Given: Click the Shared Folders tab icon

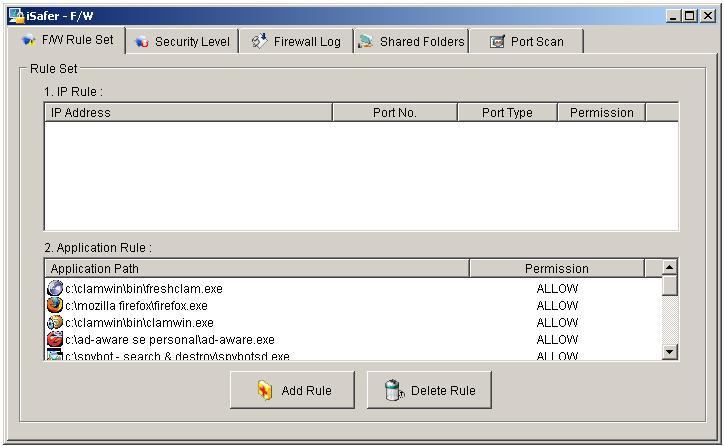Looking at the screenshot, I should pos(366,42).
